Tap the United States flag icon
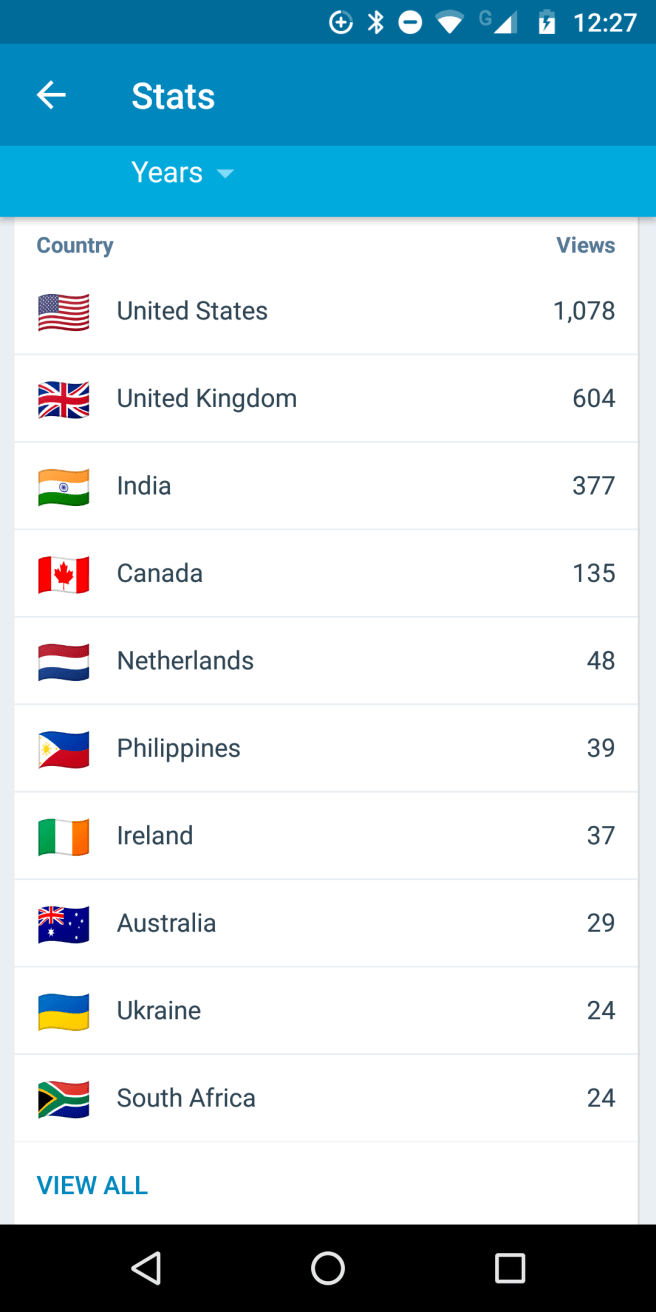Image resolution: width=656 pixels, height=1312 pixels. [64, 312]
